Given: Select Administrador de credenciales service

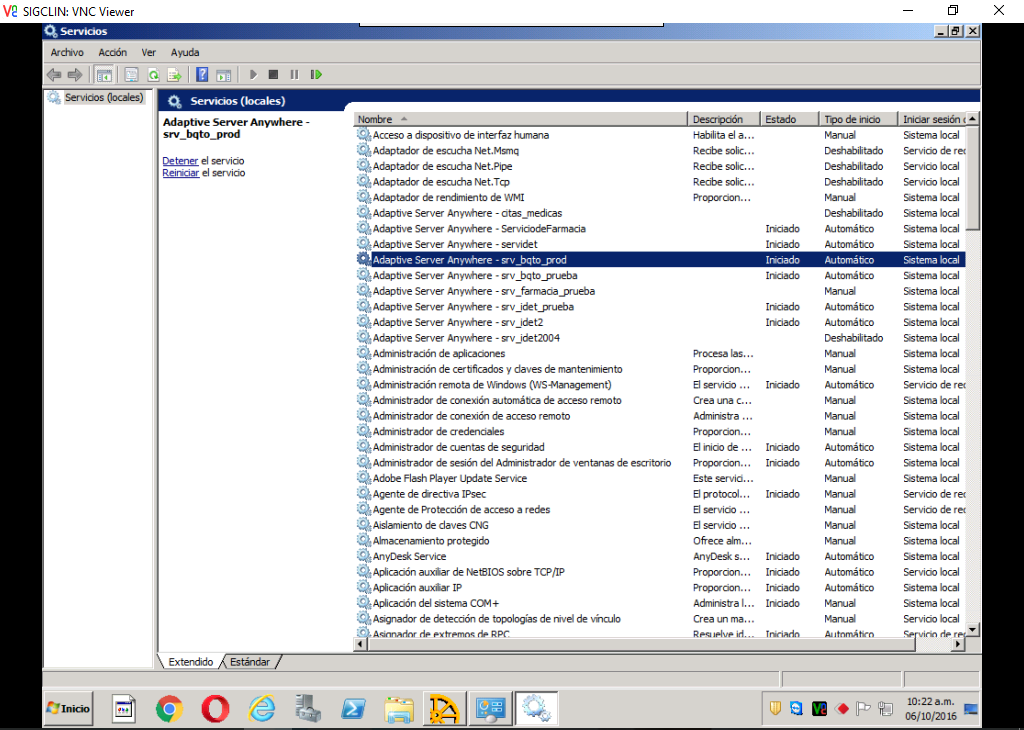Looking at the screenshot, I should [660, 432].
